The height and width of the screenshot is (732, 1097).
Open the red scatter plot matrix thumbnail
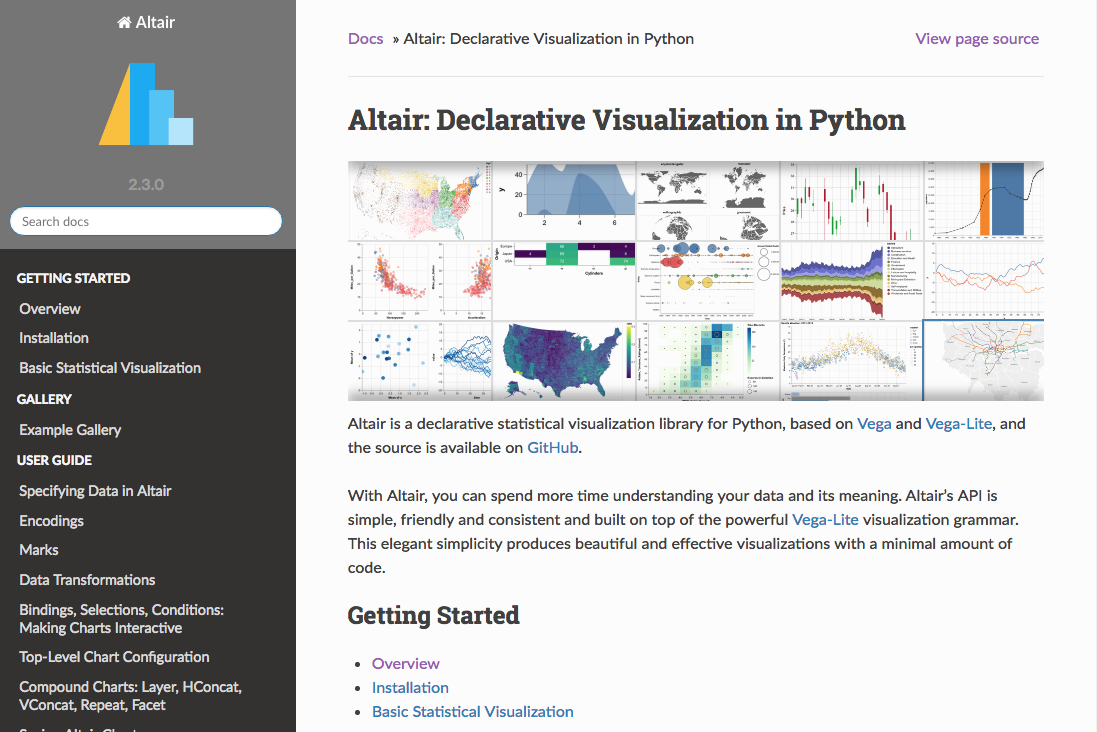click(420, 281)
